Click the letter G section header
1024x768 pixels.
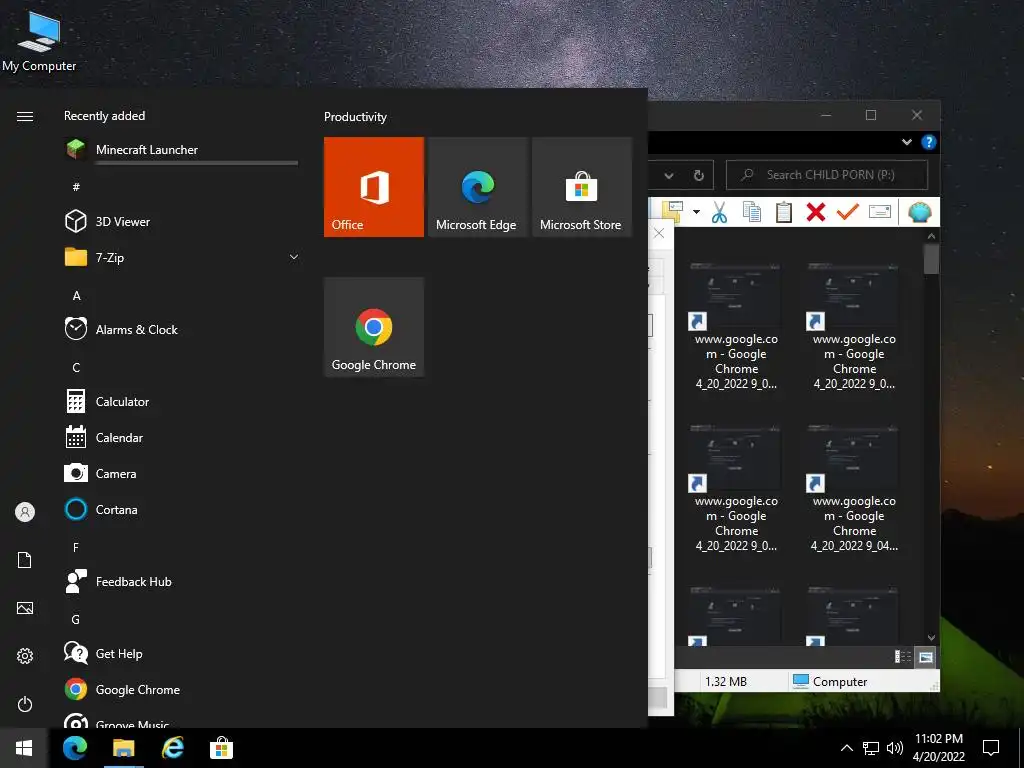coord(76,619)
